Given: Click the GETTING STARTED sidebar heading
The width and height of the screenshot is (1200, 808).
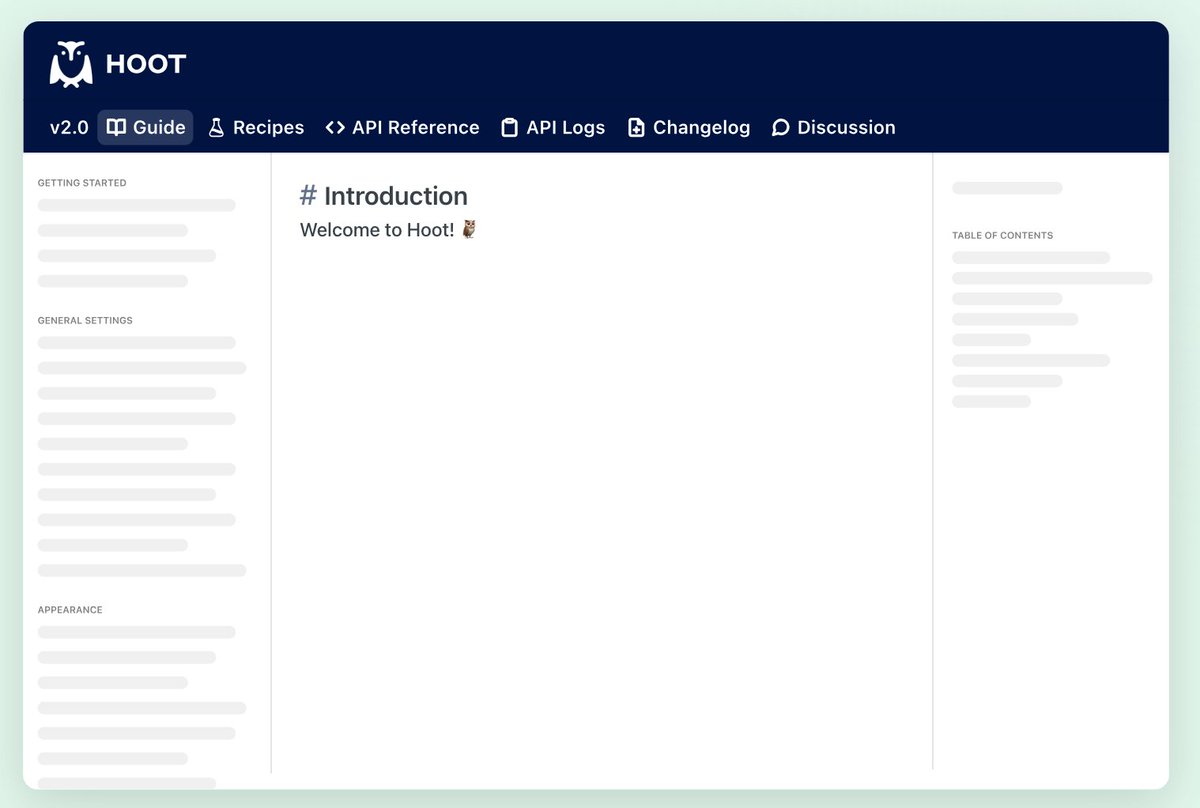Looking at the screenshot, I should (x=82, y=183).
